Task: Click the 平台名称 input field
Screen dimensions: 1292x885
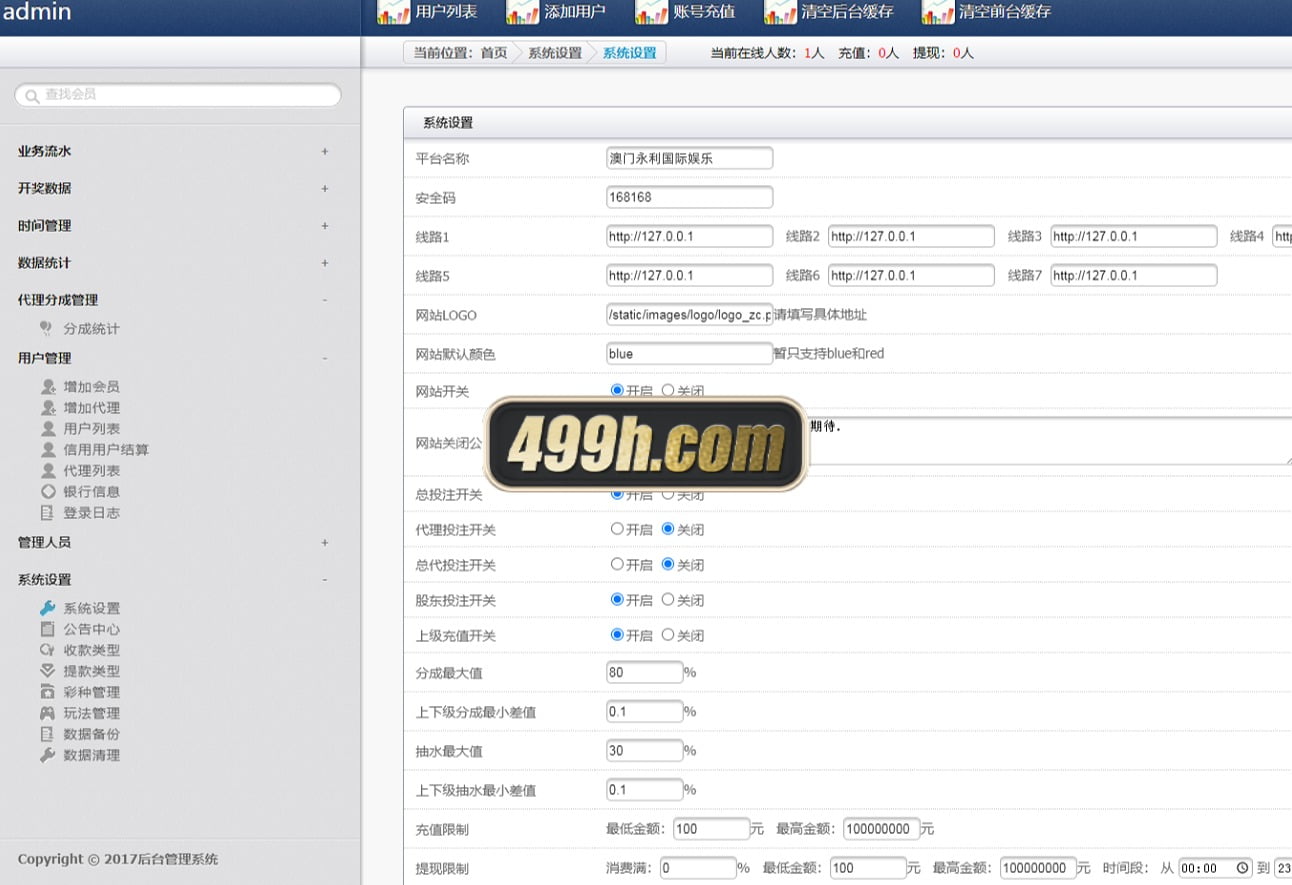Action: (x=689, y=158)
